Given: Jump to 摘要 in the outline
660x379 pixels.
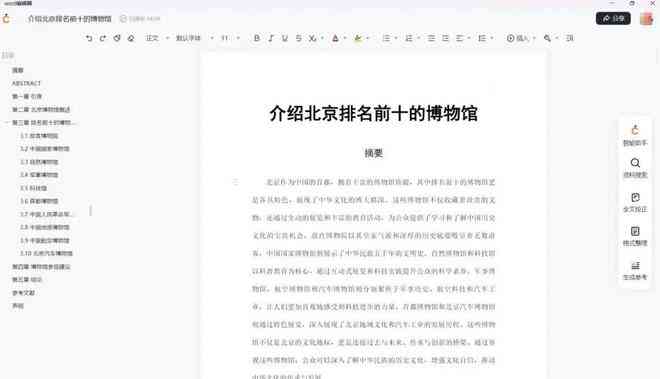Looking at the screenshot, I should point(18,70).
